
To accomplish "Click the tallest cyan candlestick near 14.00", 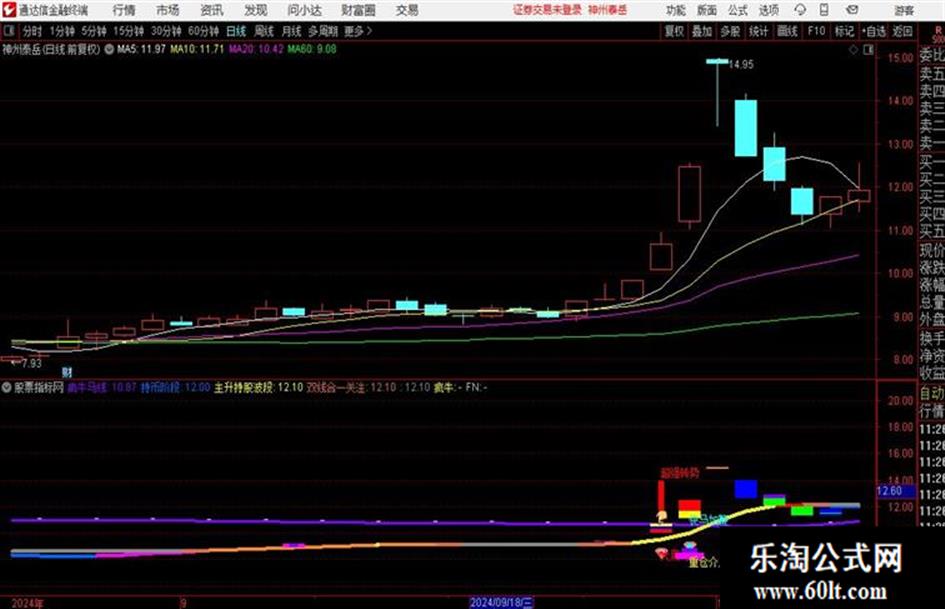I will point(746,128).
